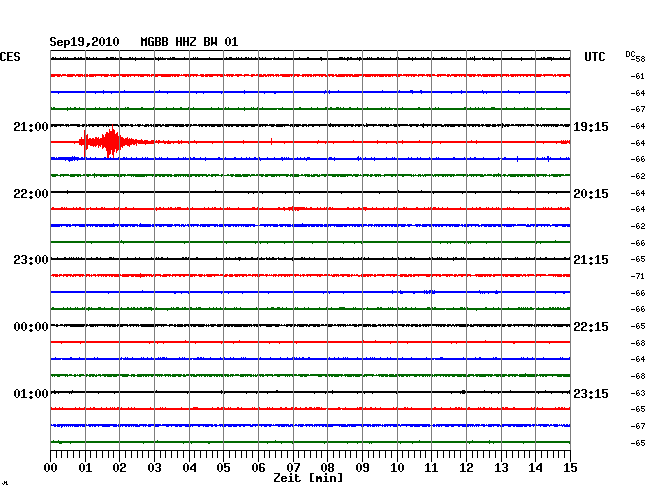Viewport: 650px width, 494px height.
Task: Click minute tick label 02
Action: pyautogui.click(x=119, y=468)
